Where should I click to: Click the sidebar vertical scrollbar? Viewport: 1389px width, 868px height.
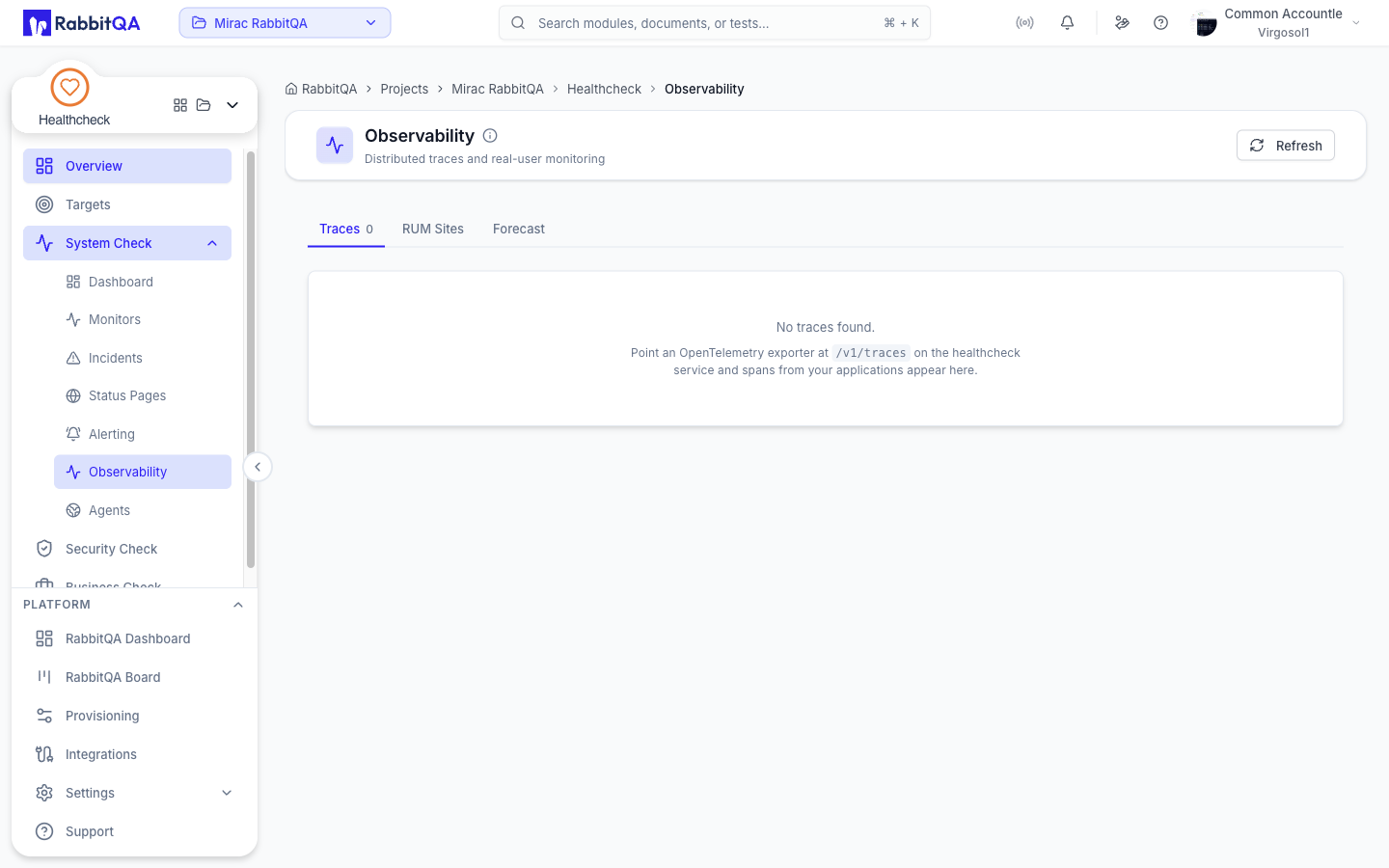(251, 359)
